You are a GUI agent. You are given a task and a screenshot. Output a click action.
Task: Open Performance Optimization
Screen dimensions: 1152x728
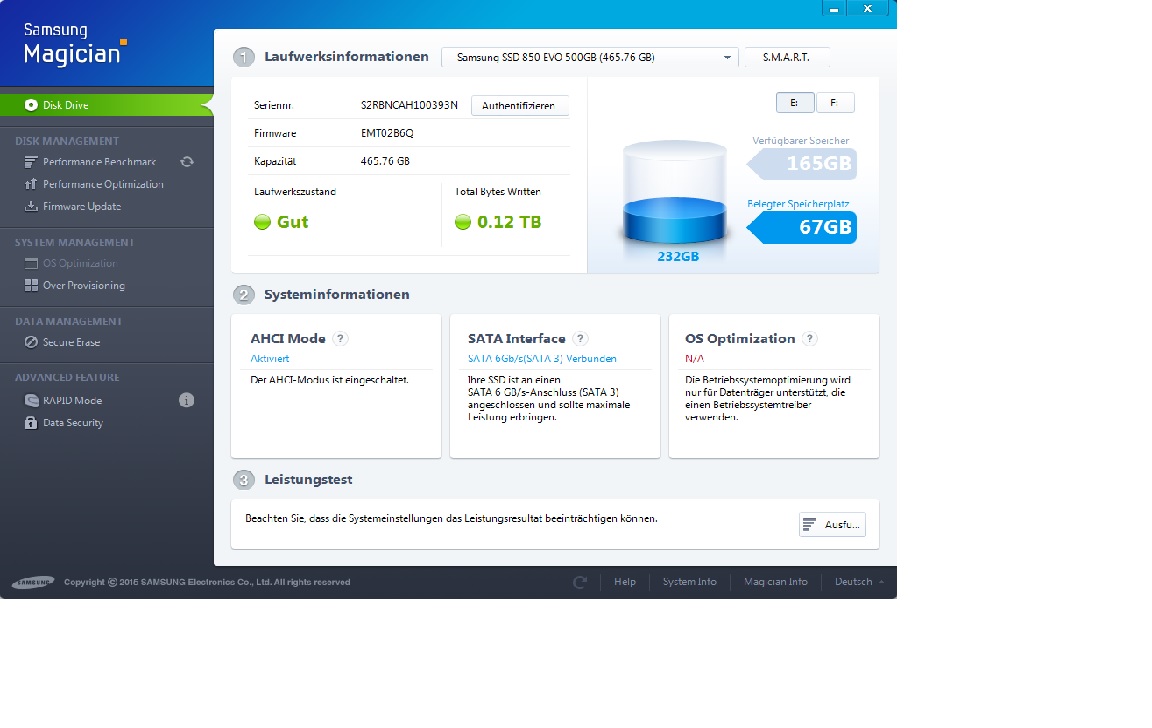[103, 184]
